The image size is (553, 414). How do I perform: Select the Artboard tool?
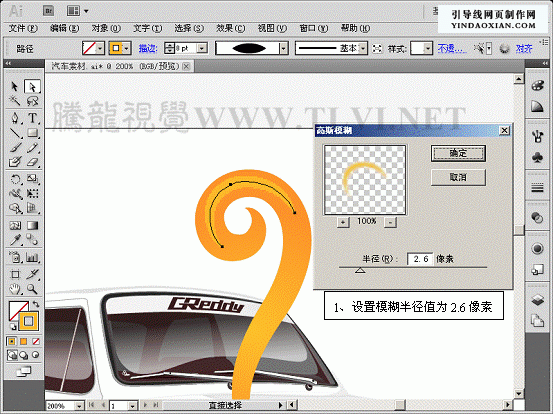[x=14, y=274]
